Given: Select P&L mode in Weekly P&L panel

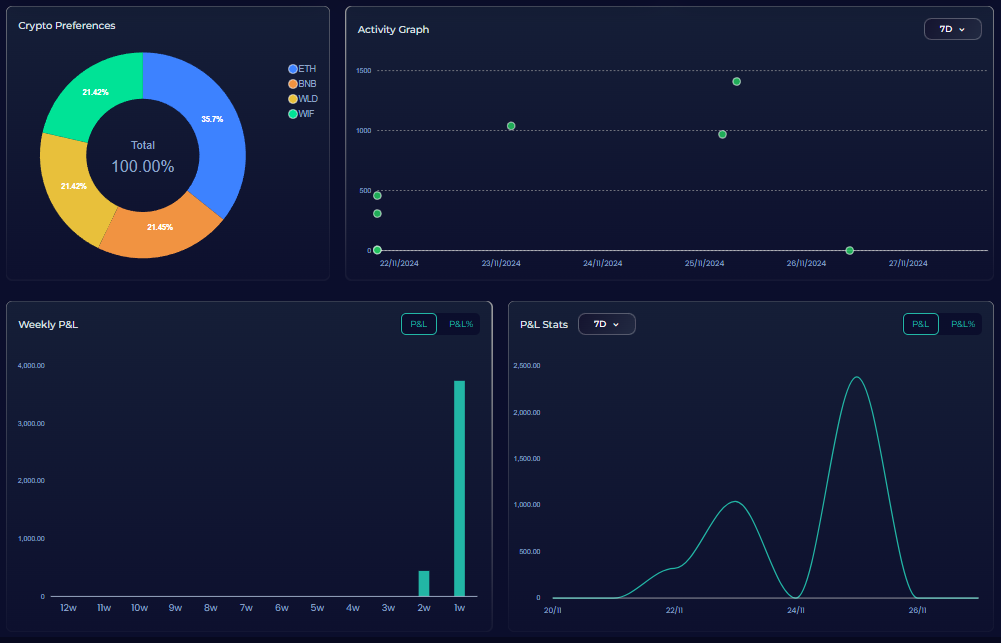Looking at the screenshot, I should point(419,324).
